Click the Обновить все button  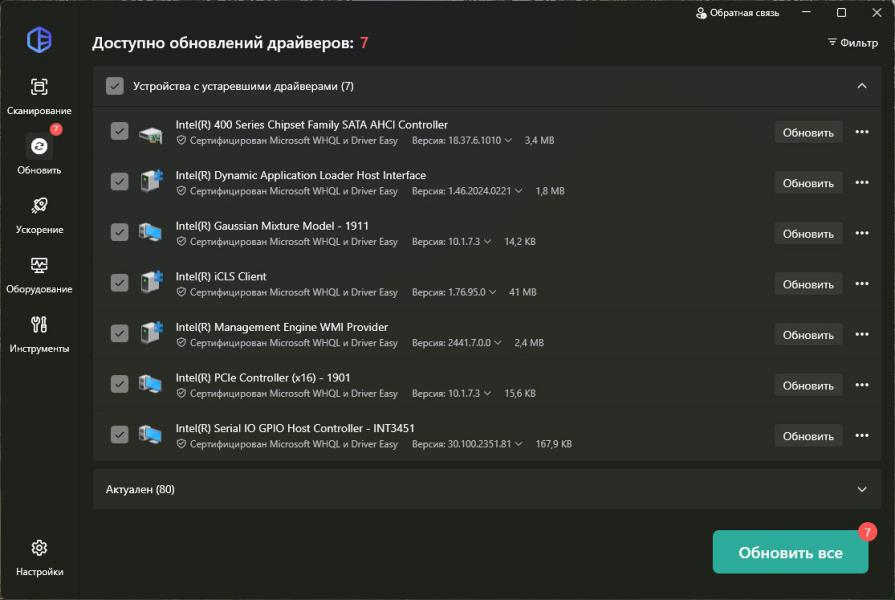[x=790, y=552]
